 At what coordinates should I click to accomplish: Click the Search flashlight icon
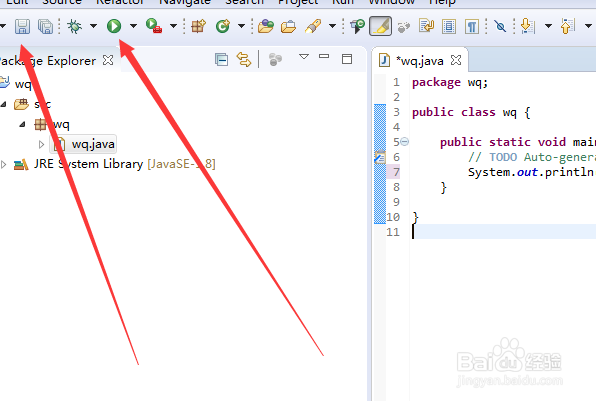pyautogui.click(x=313, y=26)
